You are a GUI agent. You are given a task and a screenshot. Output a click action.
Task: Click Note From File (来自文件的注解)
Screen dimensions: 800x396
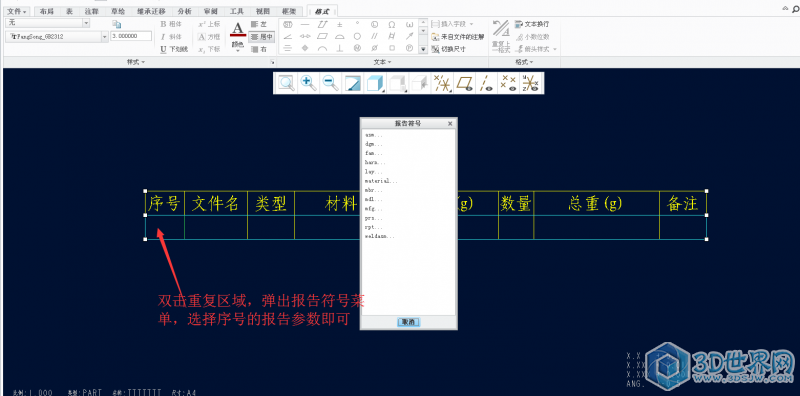[458, 37]
